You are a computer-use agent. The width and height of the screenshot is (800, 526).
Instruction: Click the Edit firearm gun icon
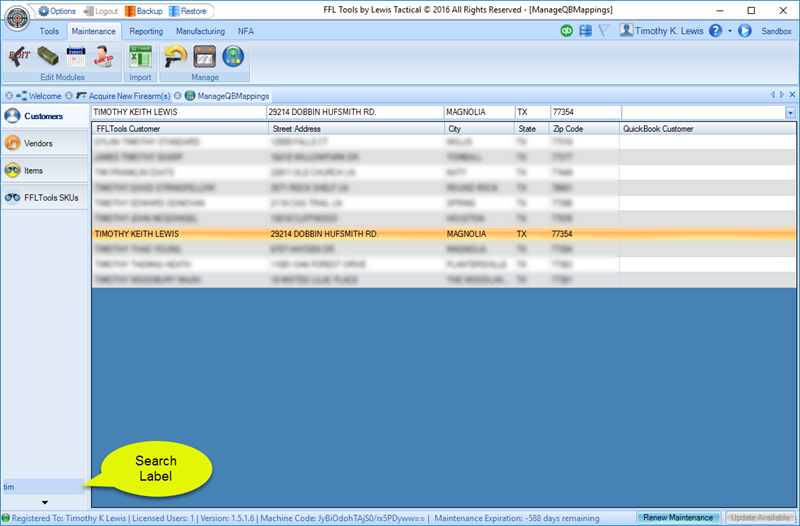tap(19, 56)
